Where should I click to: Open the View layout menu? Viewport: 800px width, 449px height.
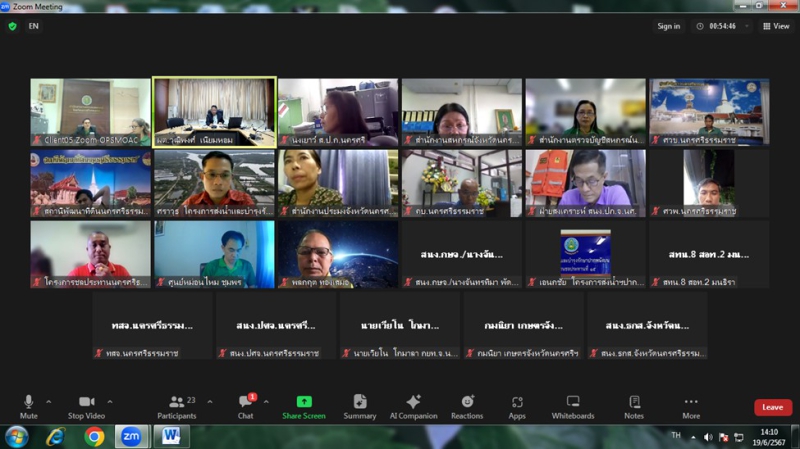776,26
